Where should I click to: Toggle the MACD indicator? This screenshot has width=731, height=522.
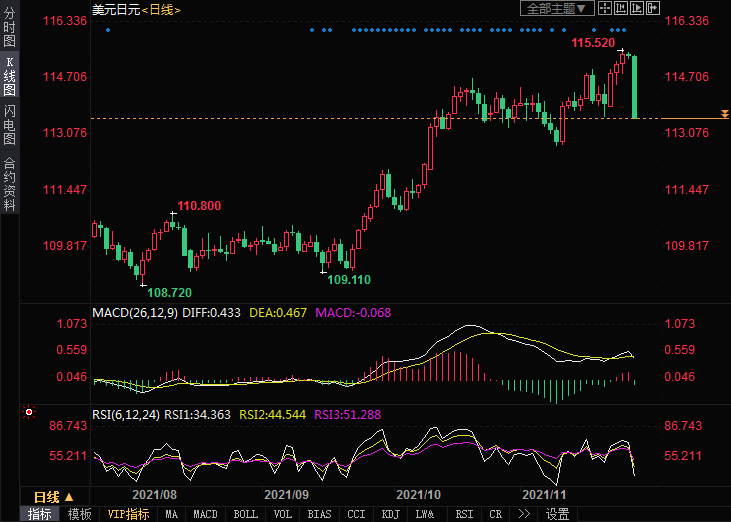click(x=205, y=514)
